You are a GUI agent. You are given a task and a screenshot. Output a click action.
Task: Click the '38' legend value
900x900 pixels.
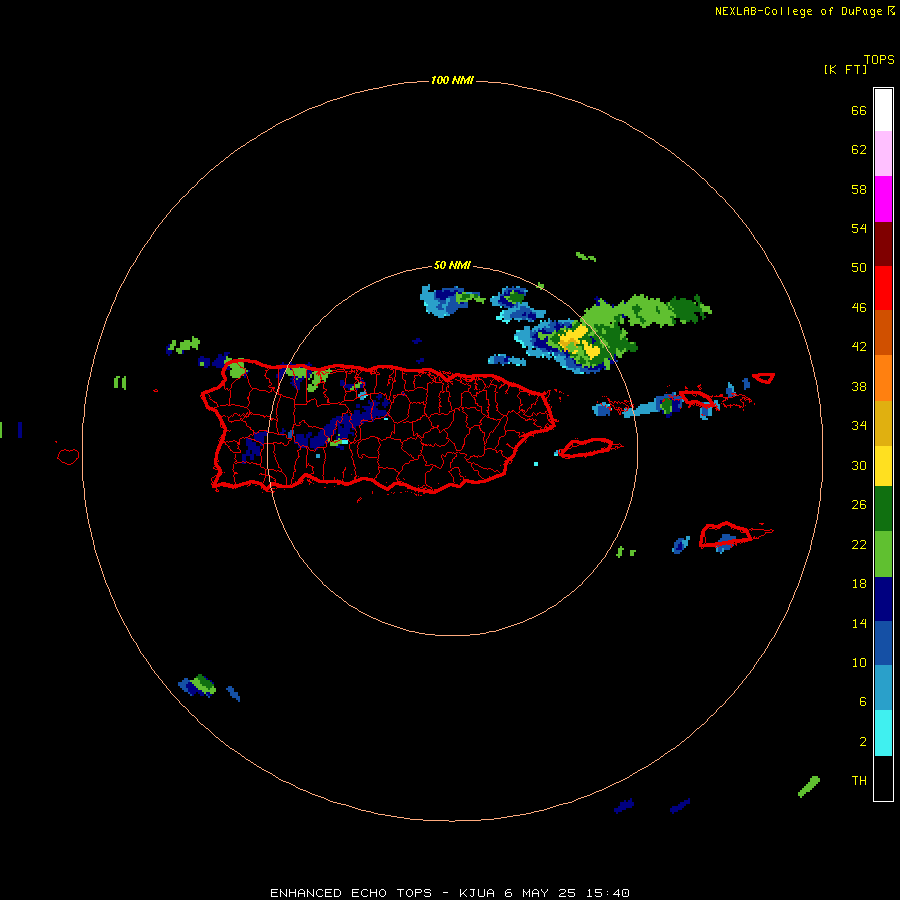click(x=859, y=386)
